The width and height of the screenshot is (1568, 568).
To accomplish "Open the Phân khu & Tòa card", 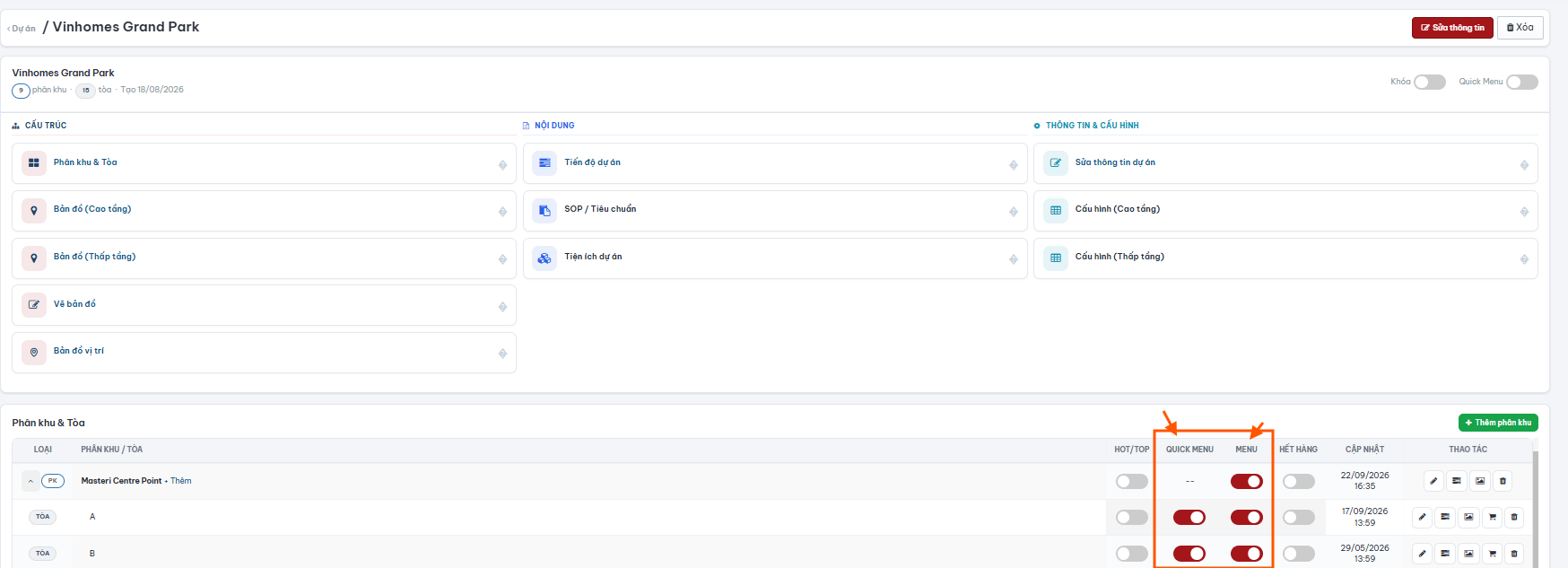I will click(x=264, y=163).
